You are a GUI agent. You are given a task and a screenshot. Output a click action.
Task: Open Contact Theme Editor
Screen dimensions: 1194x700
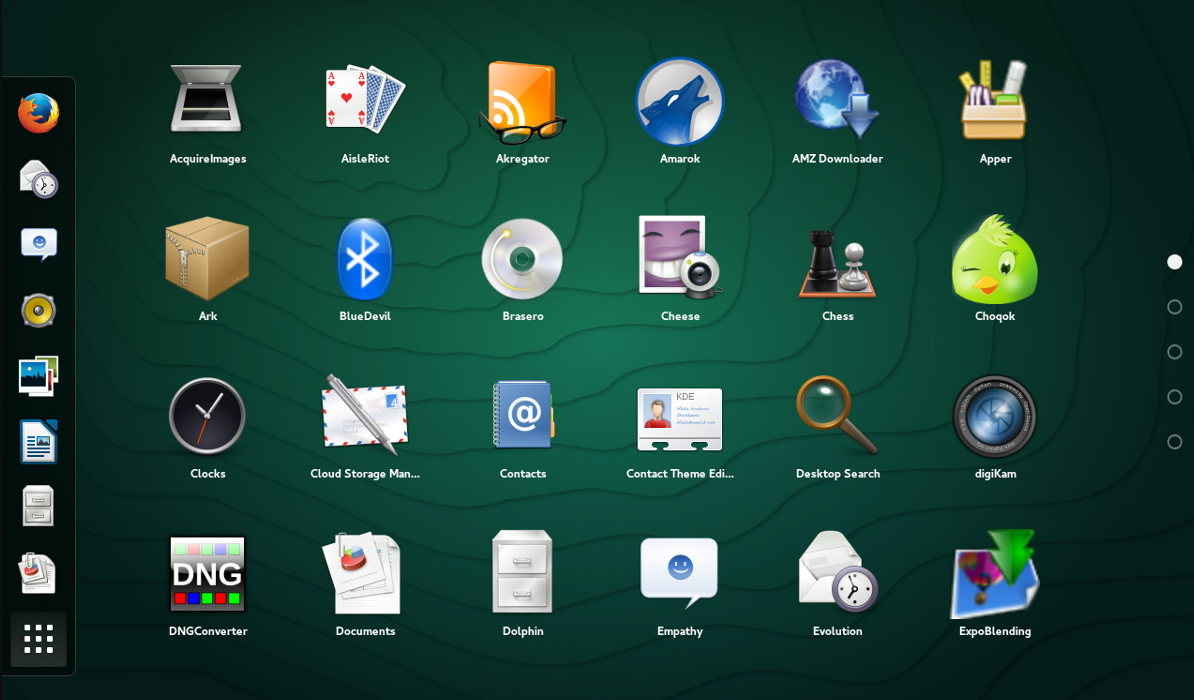[679, 419]
